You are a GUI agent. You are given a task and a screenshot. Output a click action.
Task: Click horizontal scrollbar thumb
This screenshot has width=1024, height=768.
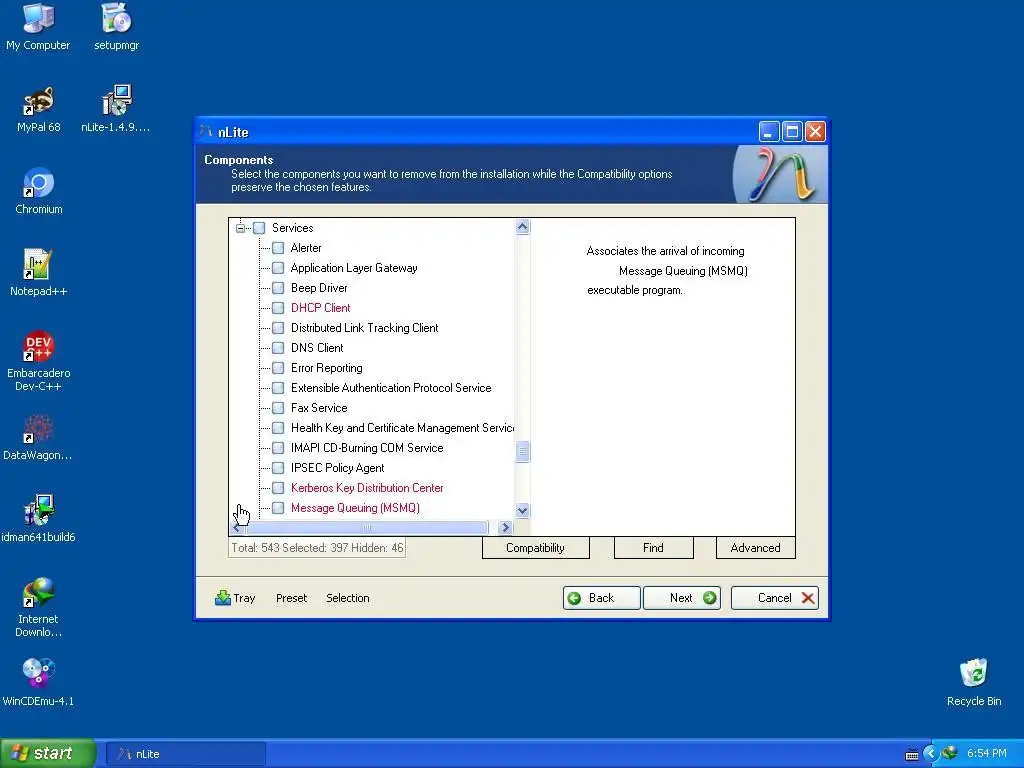366,527
